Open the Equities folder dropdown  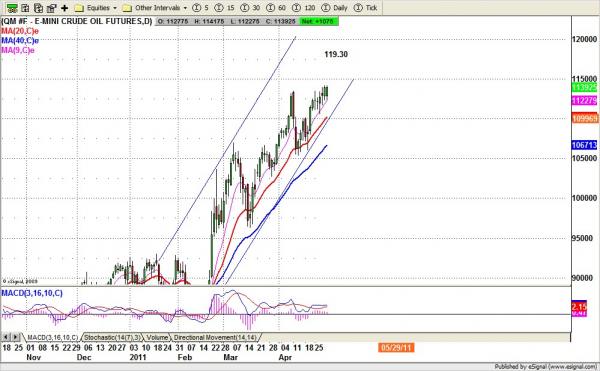(96, 8)
